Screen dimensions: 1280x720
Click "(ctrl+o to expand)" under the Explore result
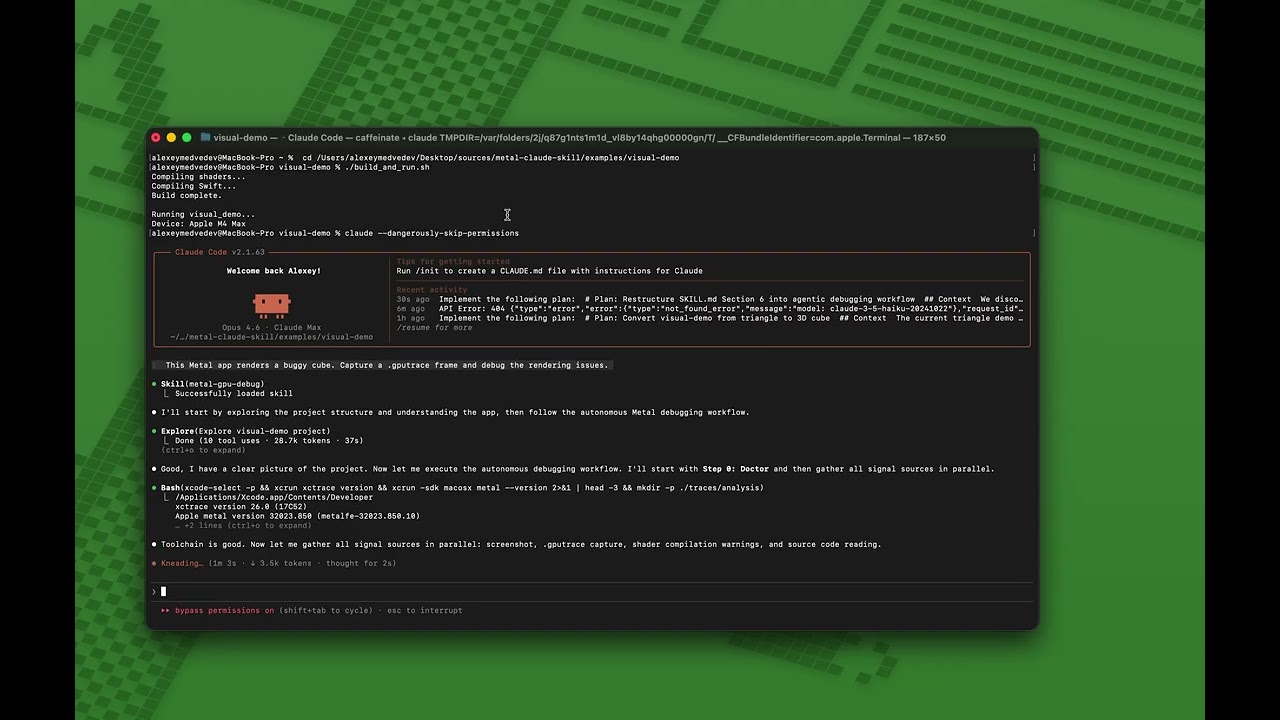click(x=203, y=450)
